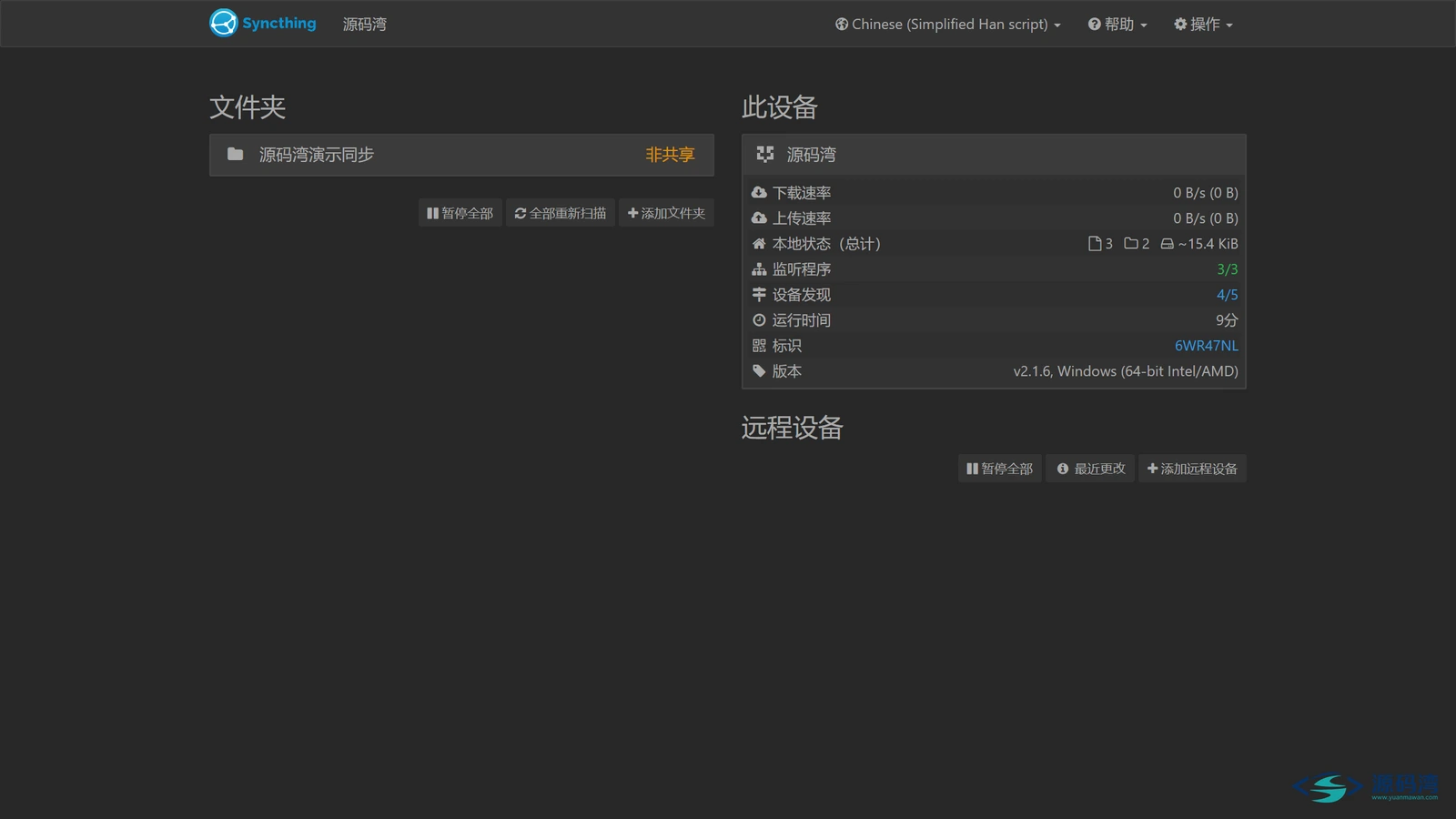
Task: Click the disk size icon beside ~15.4 KiB
Action: click(1167, 244)
